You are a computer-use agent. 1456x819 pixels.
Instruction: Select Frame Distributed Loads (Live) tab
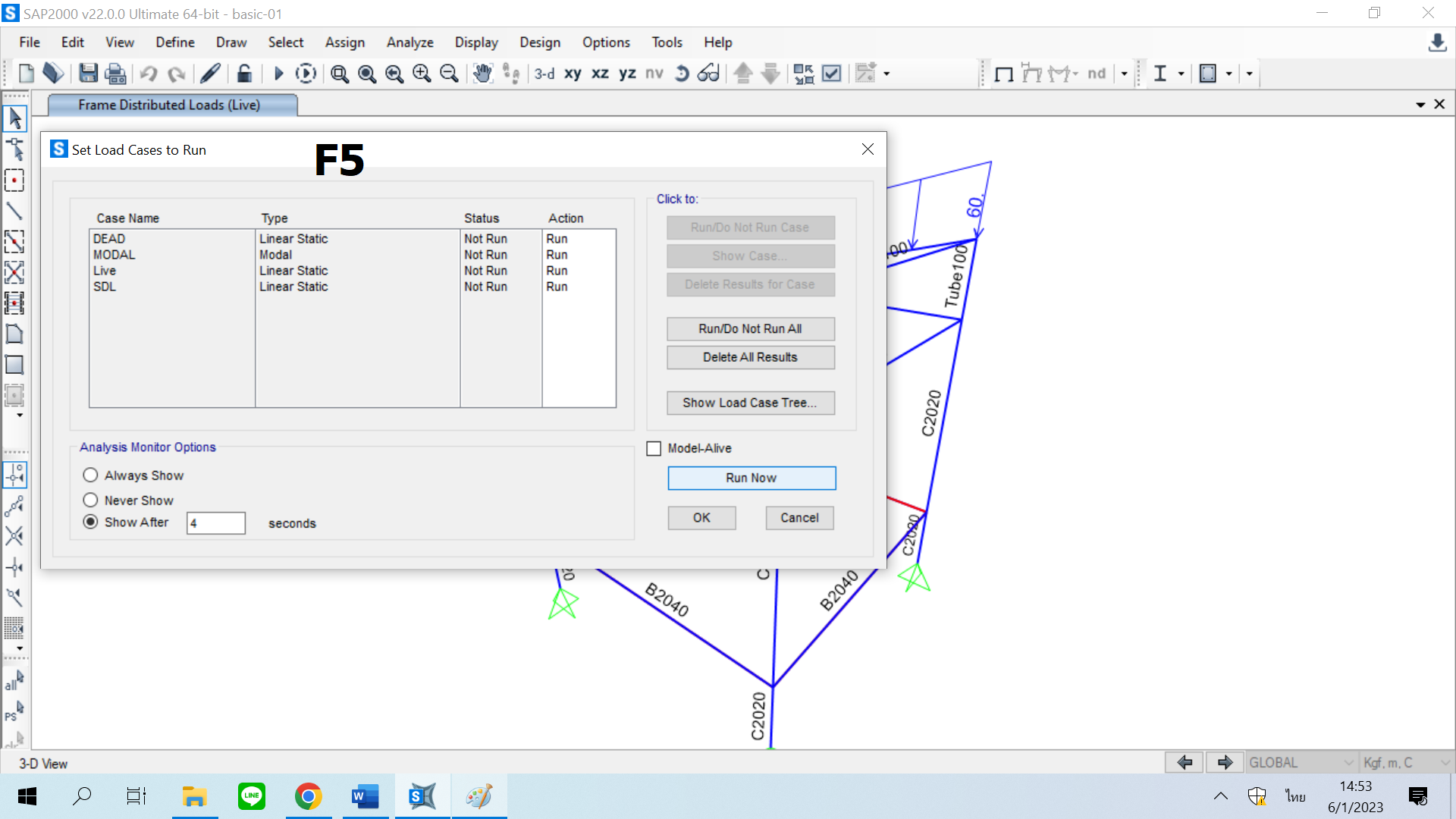tap(170, 105)
